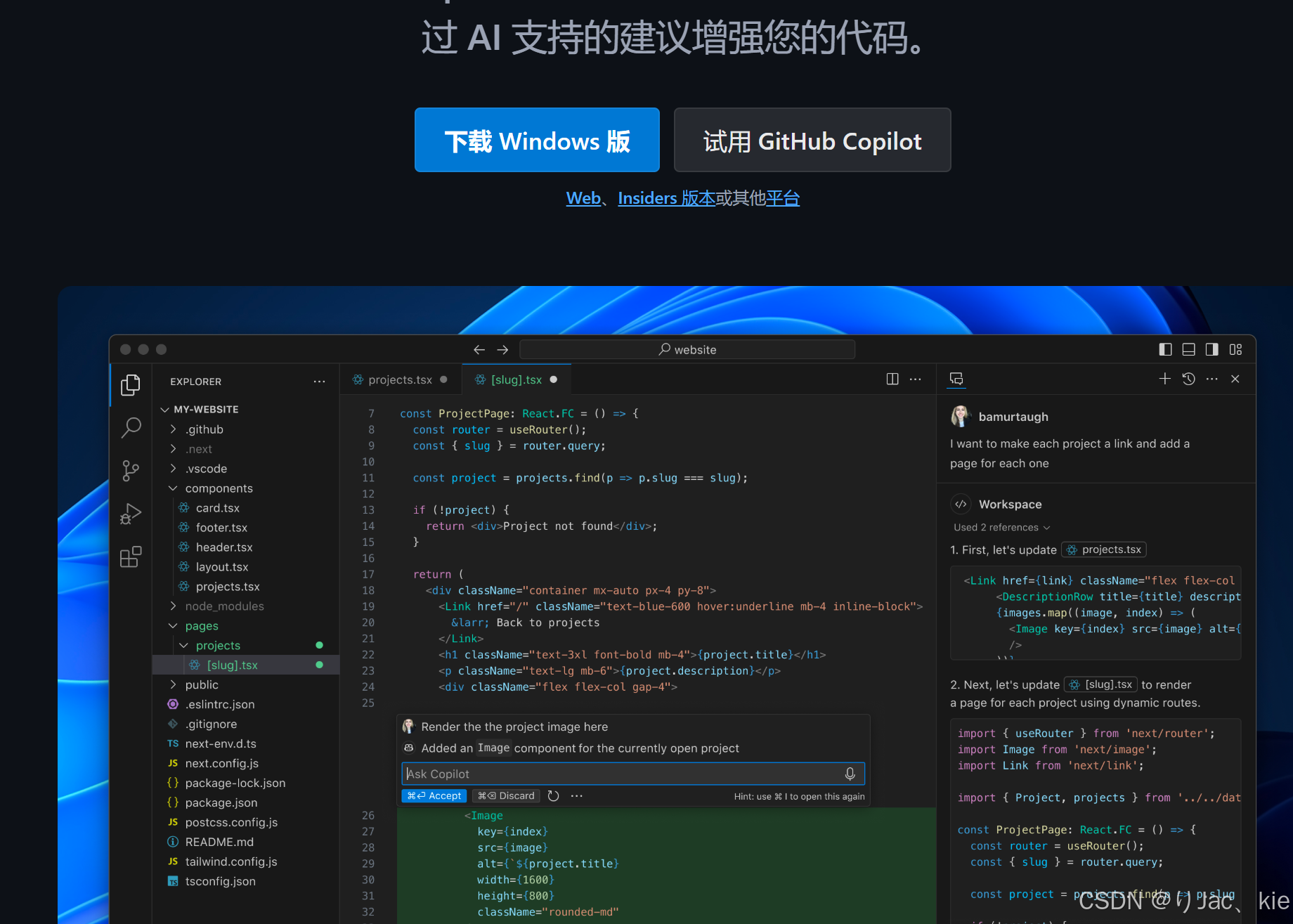The width and height of the screenshot is (1293, 924).
Task: Open the Search view in the activity bar
Action: point(131,427)
